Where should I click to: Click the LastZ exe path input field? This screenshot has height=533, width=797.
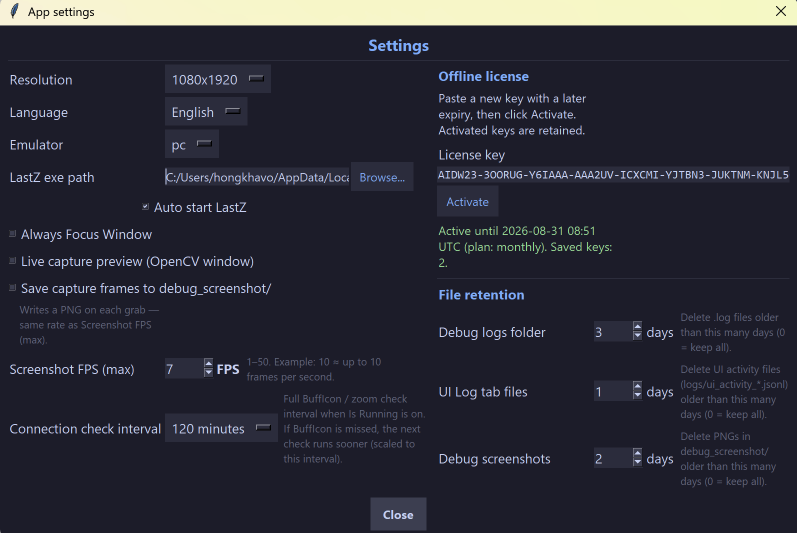257,177
